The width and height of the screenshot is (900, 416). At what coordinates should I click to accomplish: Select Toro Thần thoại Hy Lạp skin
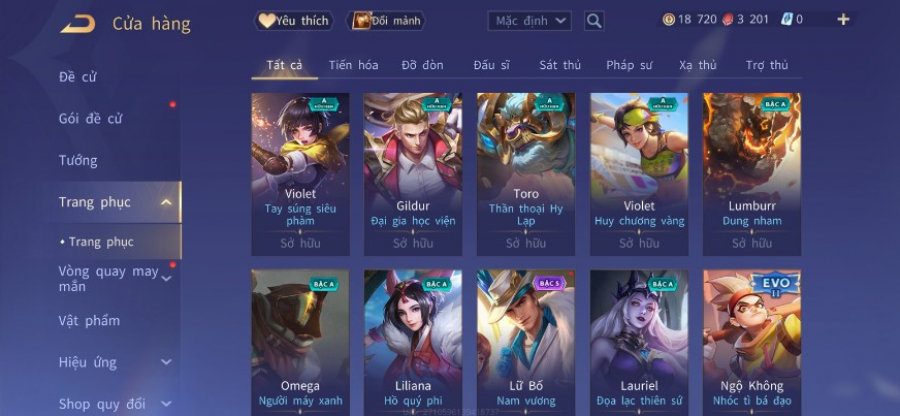526,174
